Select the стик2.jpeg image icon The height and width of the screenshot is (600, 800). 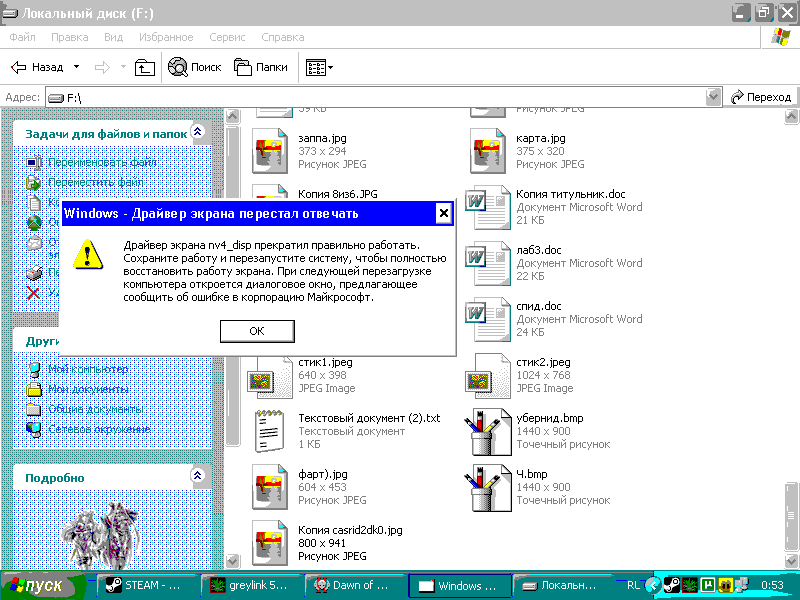coord(488,377)
